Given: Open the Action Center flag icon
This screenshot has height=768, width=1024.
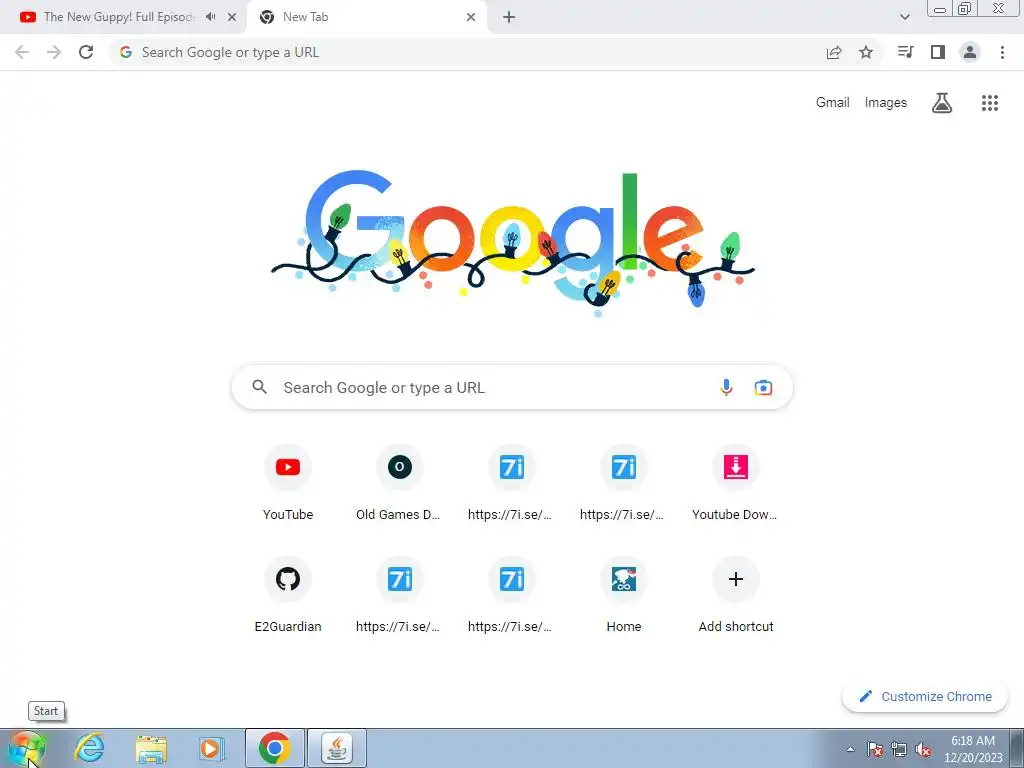Looking at the screenshot, I should coord(875,749).
